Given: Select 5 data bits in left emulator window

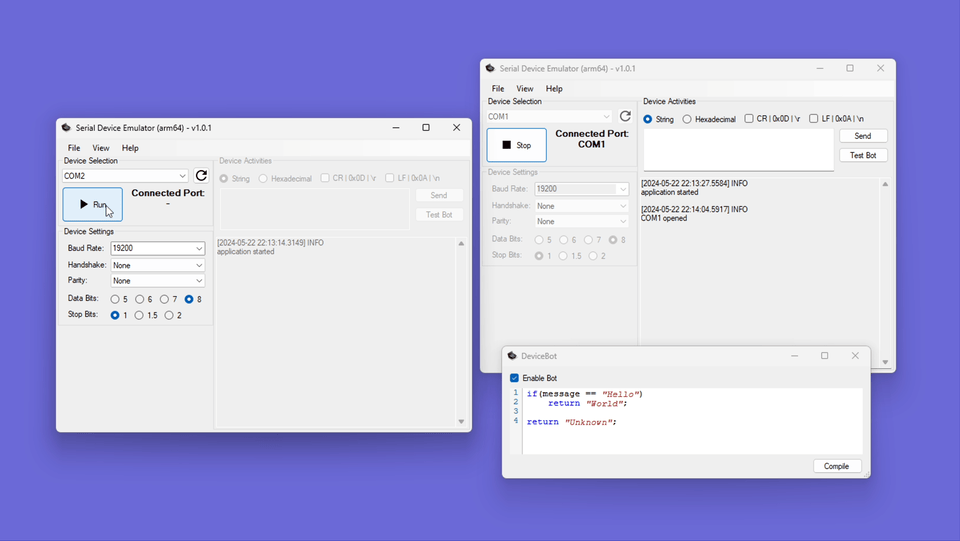Looking at the screenshot, I should click(115, 299).
